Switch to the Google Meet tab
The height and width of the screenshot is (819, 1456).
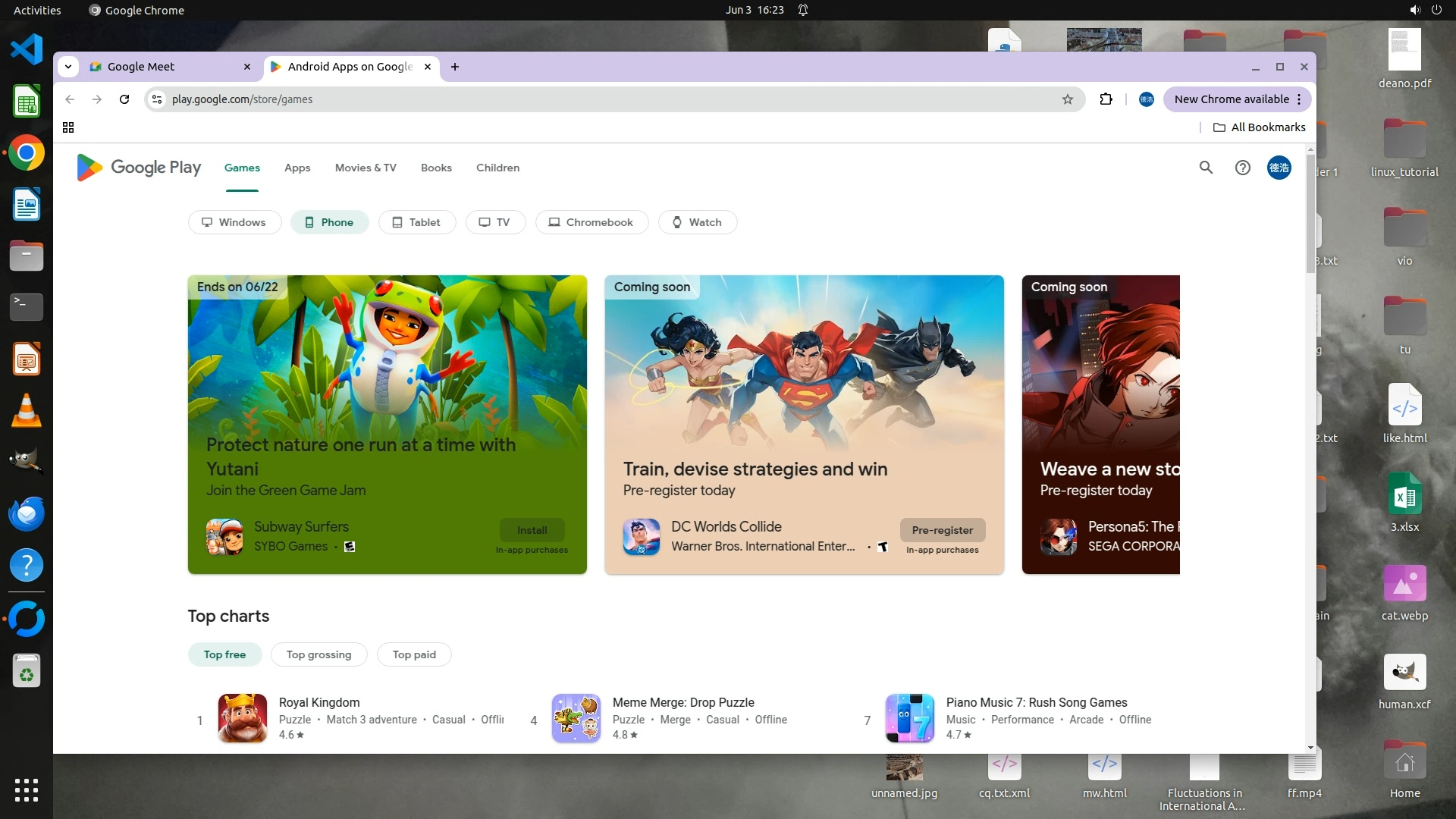[x=141, y=67]
